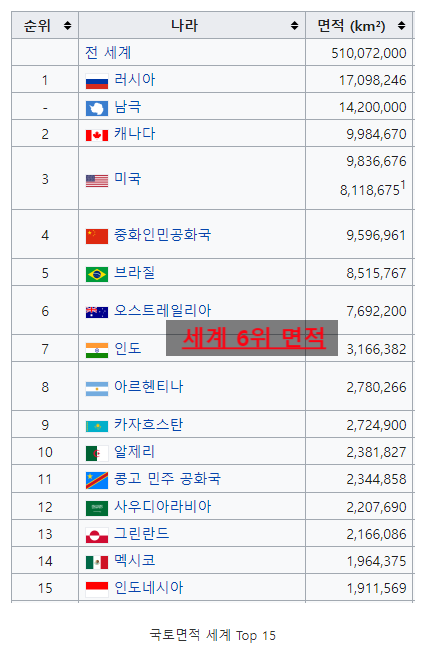Select Brazil's area 8,515,767
The image size is (427, 650).
tap(376, 274)
